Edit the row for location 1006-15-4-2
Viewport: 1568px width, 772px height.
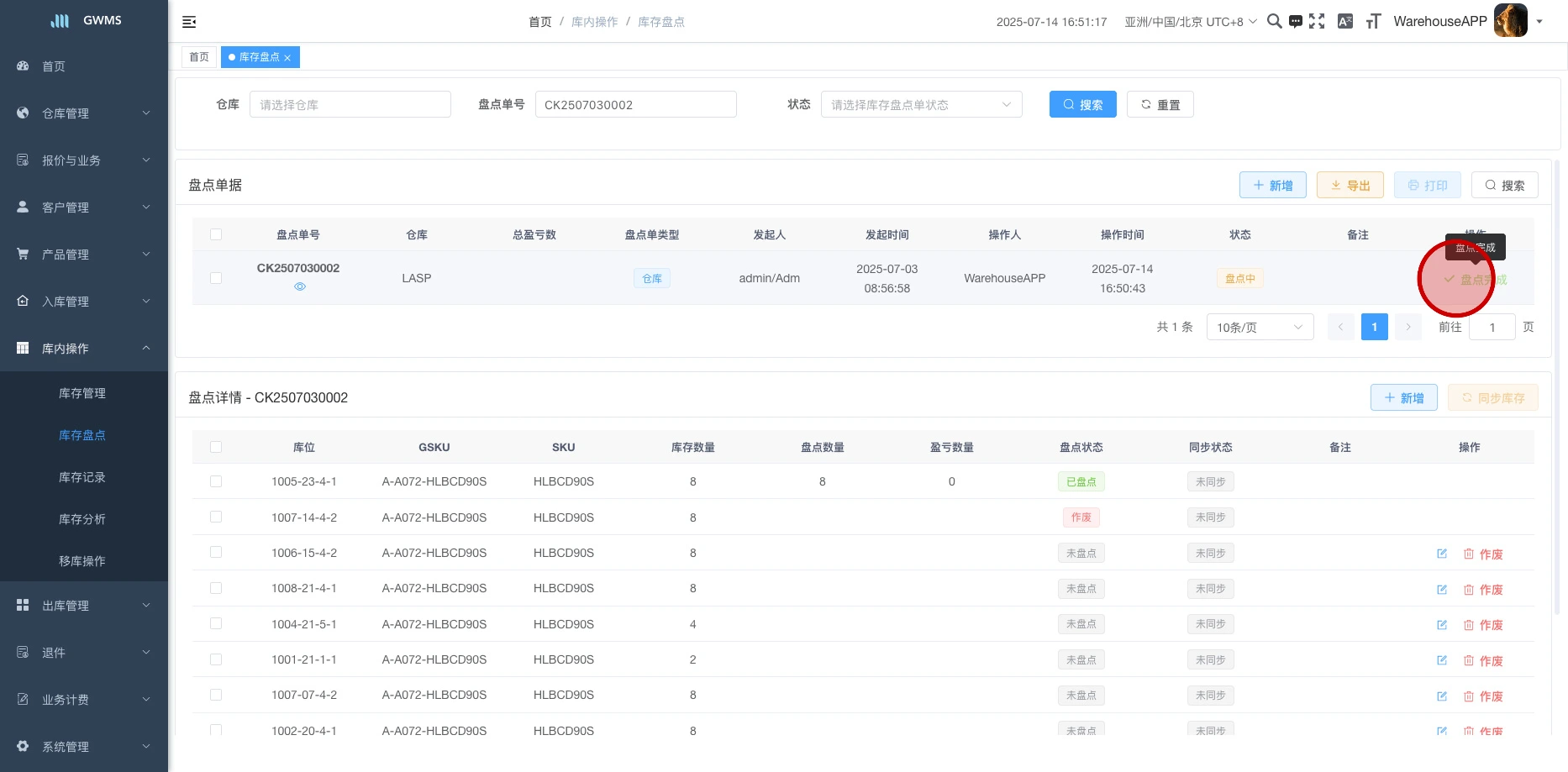point(1442,554)
